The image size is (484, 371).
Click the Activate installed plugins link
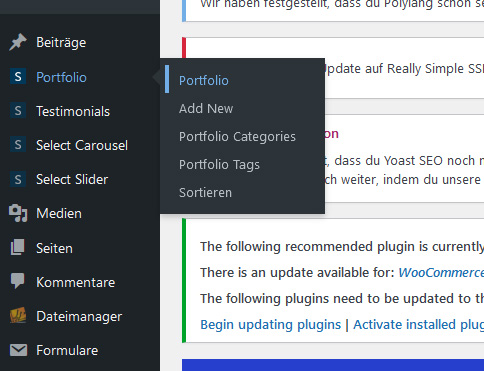coord(419,324)
